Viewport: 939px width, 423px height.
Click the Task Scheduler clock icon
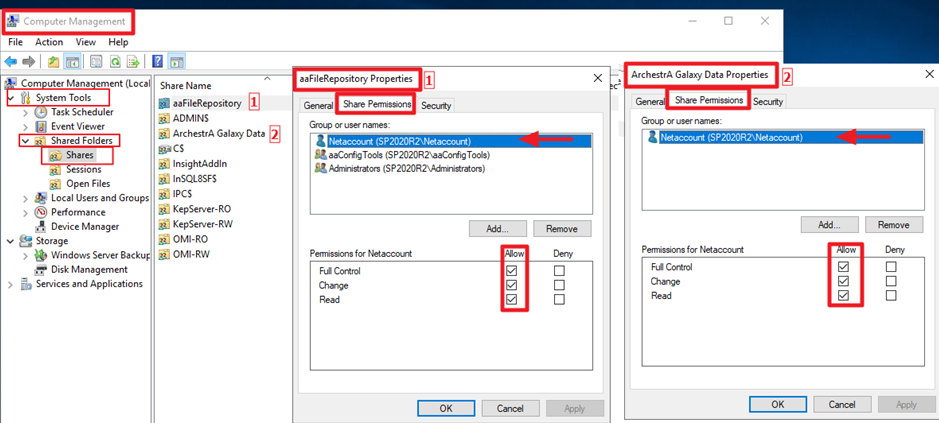(41, 112)
